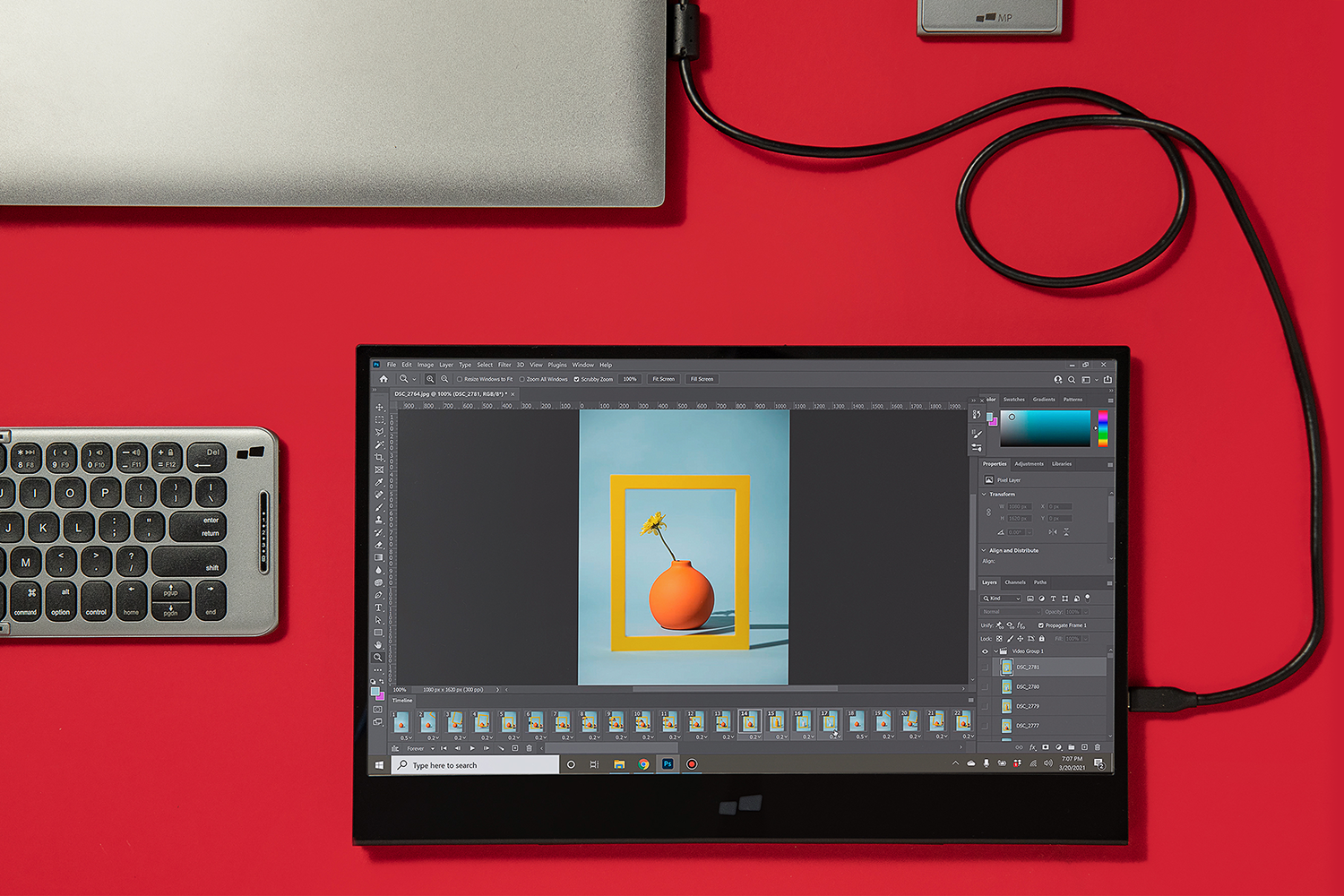Open the layer Kind filter dropdown
The height and width of the screenshot is (896, 1344).
tap(1002, 599)
